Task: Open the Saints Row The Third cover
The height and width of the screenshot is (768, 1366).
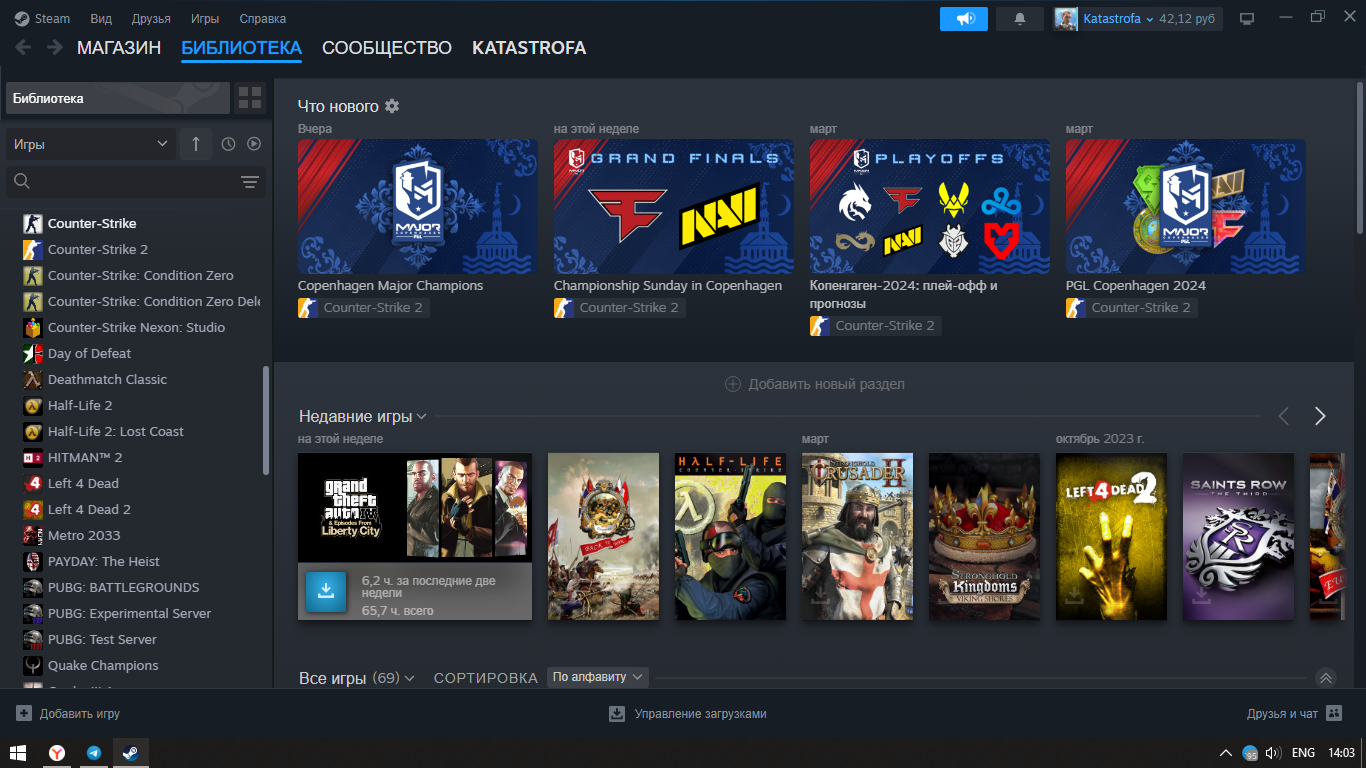Action: pos(1238,536)
